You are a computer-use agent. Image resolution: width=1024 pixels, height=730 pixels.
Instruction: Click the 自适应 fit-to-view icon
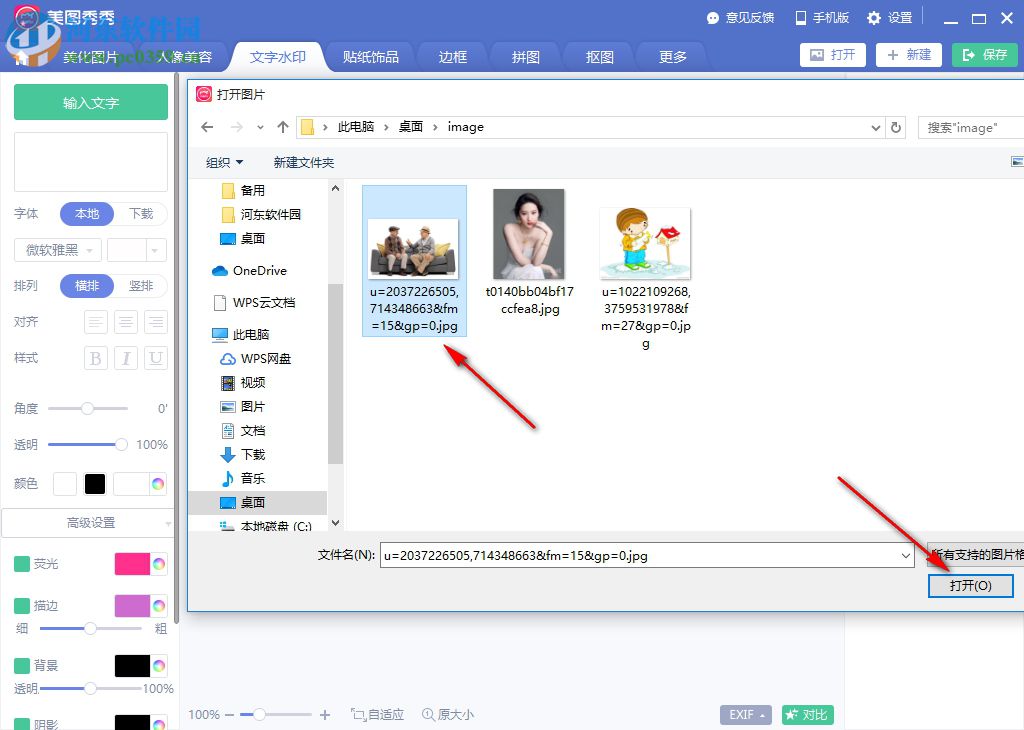[378, 715]
